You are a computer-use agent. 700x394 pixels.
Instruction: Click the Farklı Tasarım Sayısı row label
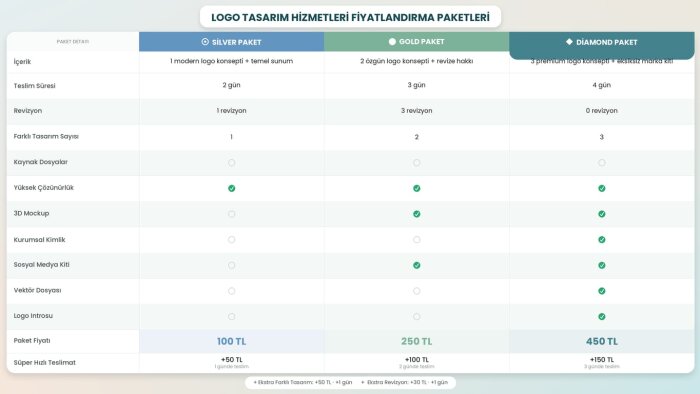click(x=46, y=137)
